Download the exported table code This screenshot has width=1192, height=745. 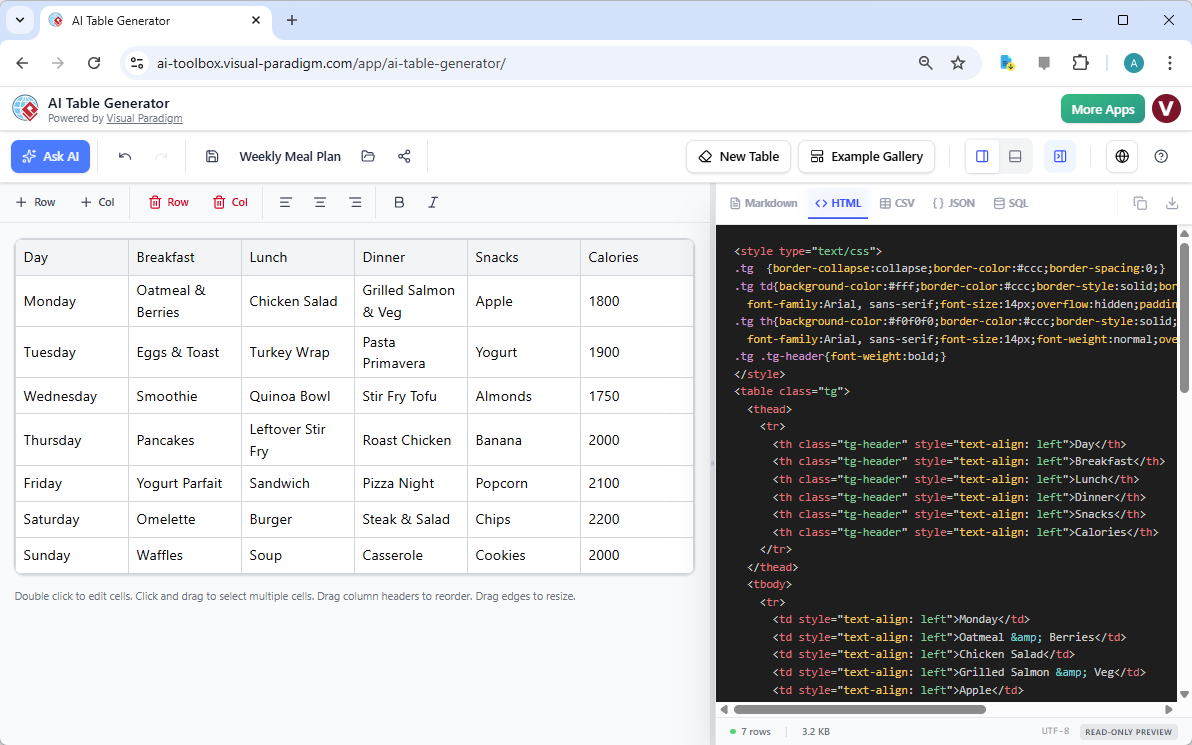1171,202
